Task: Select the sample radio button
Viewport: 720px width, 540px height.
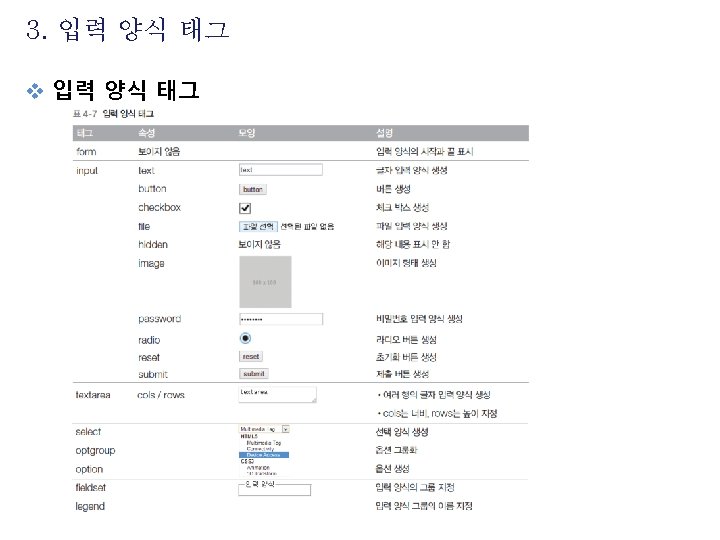Action: (x=245, y=338)
